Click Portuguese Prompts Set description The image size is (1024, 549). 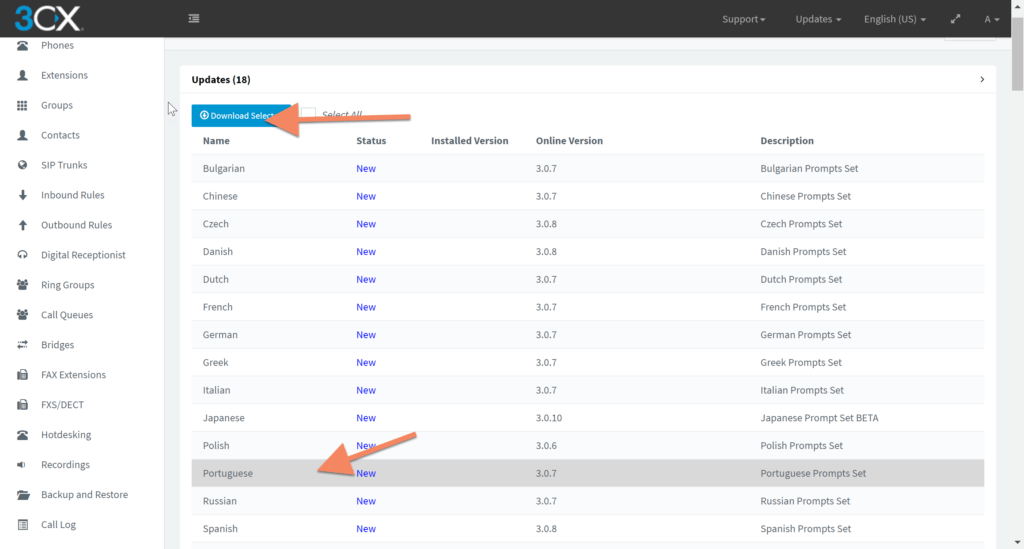(813, 473)
